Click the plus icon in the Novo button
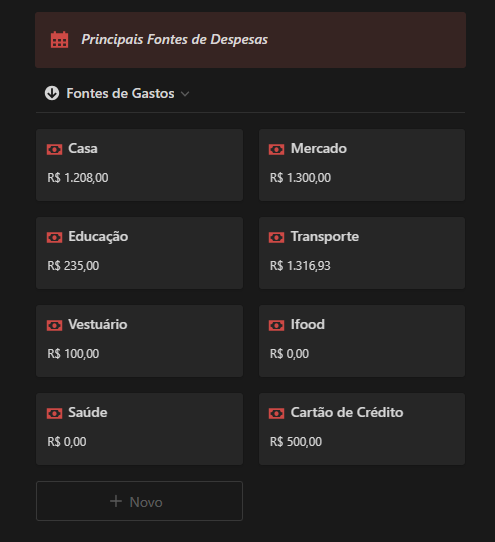 click(x=116, y=501)
